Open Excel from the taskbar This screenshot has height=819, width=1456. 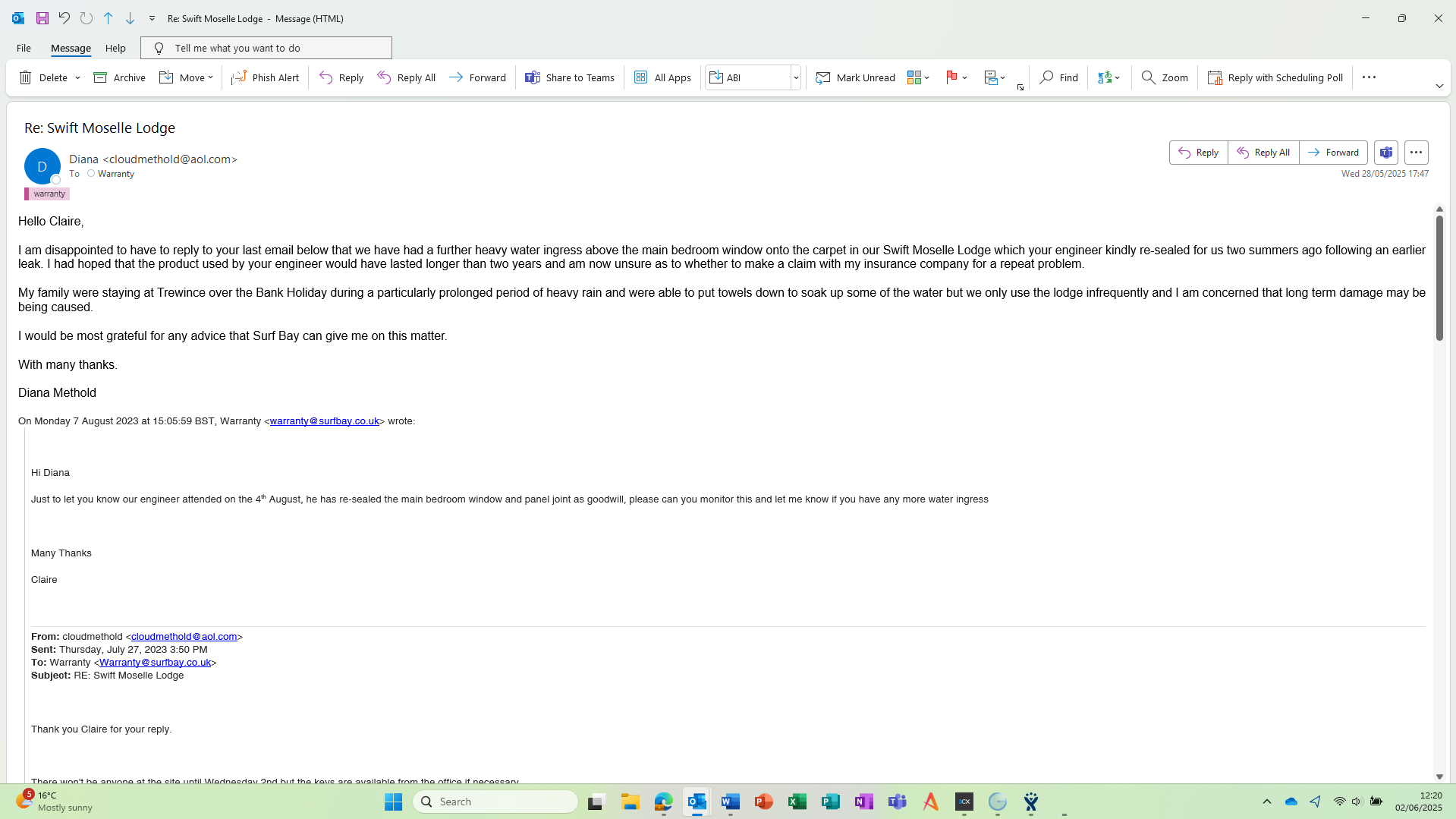797,802
